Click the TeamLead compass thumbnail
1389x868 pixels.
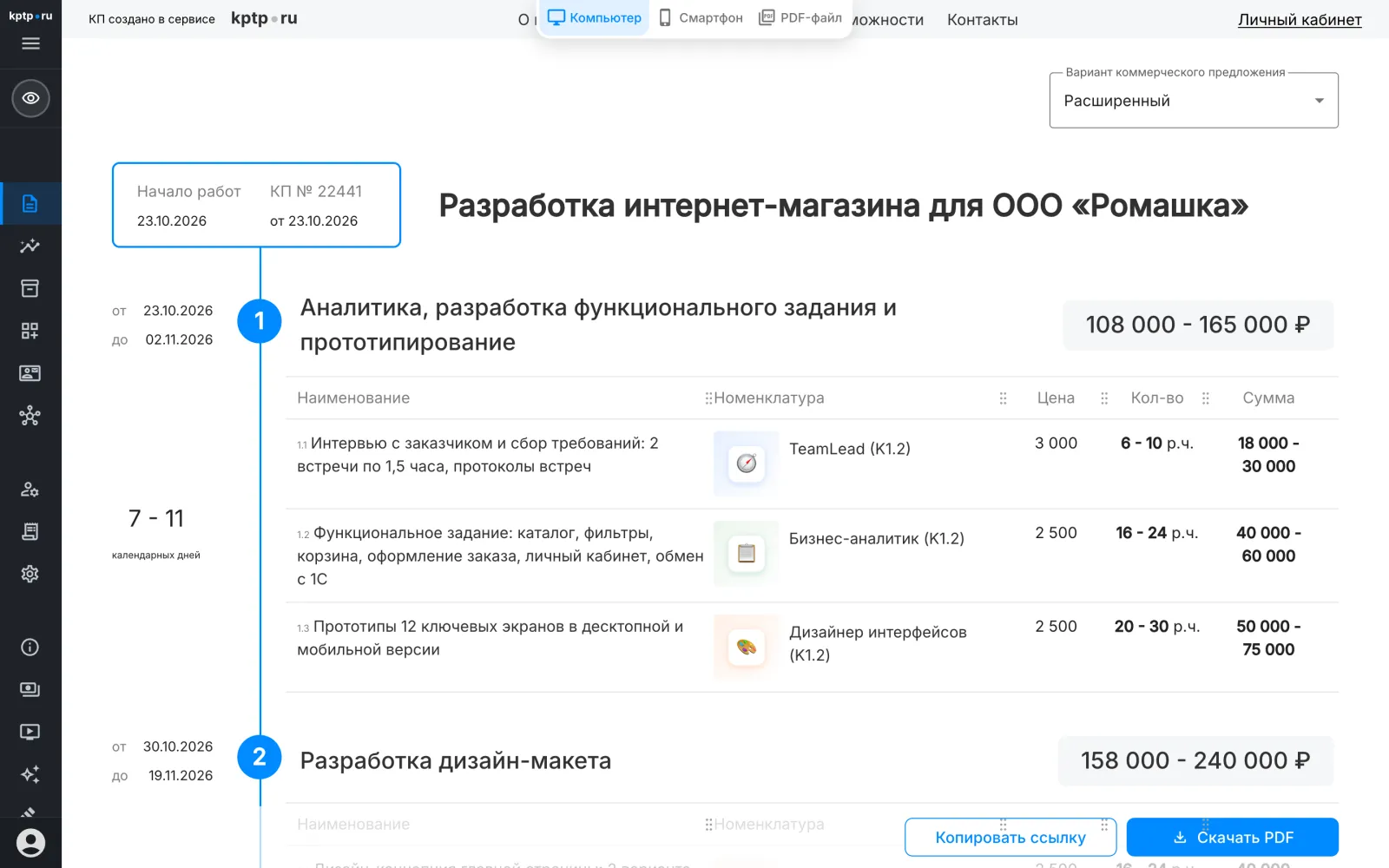click(747, 464)
